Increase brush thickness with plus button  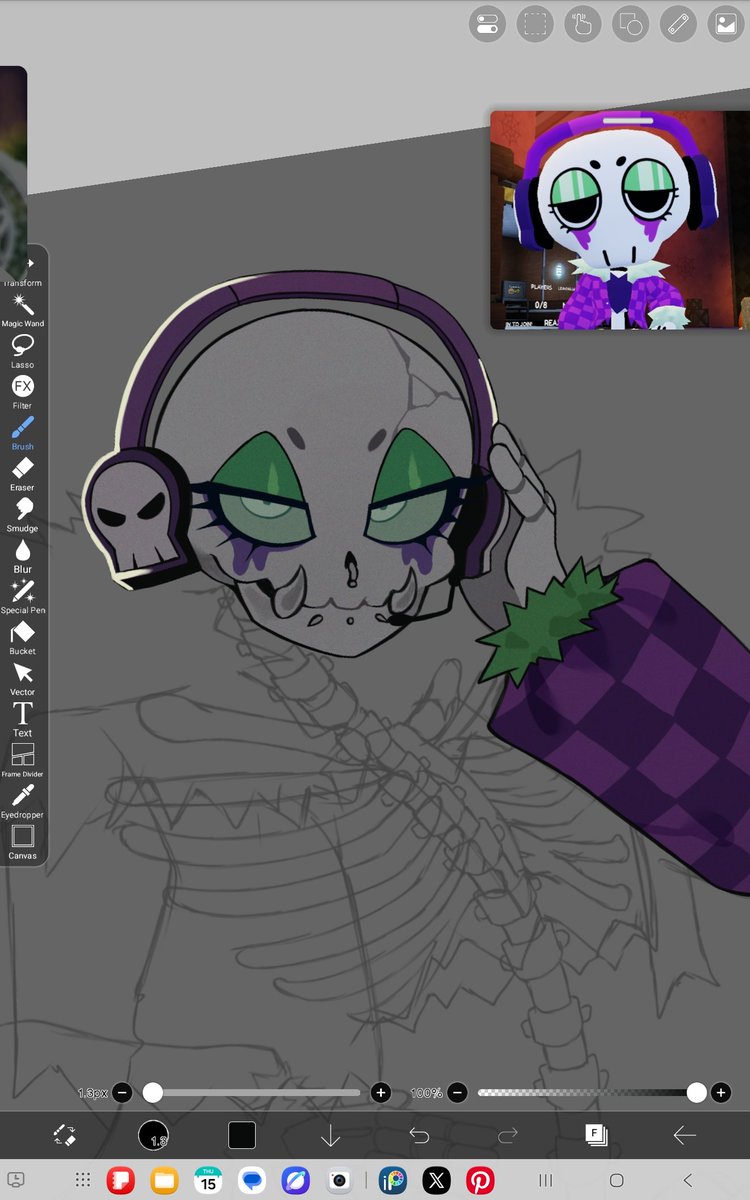coord(380,1093)
